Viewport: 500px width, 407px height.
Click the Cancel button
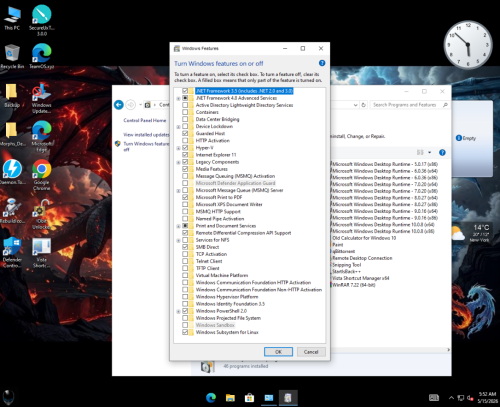pos(311,352)
